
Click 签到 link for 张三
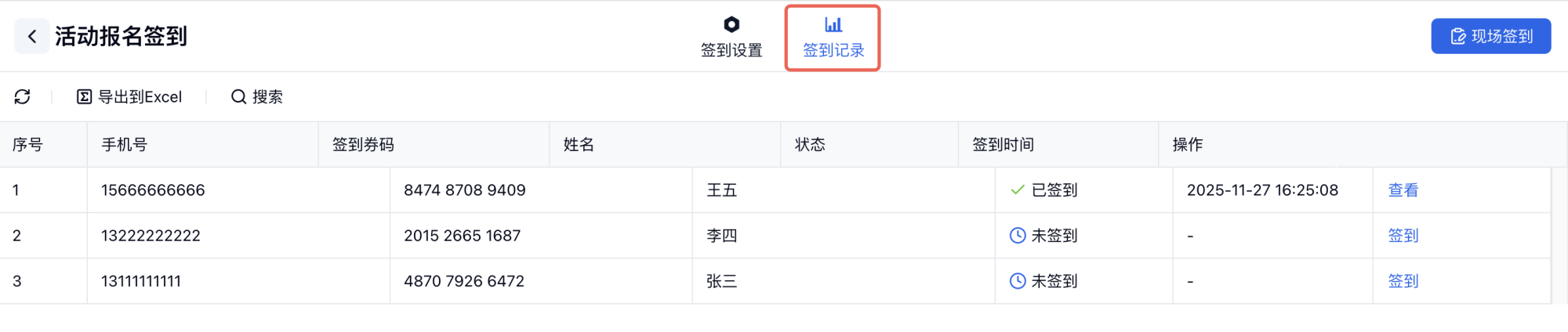point(1403,280)
